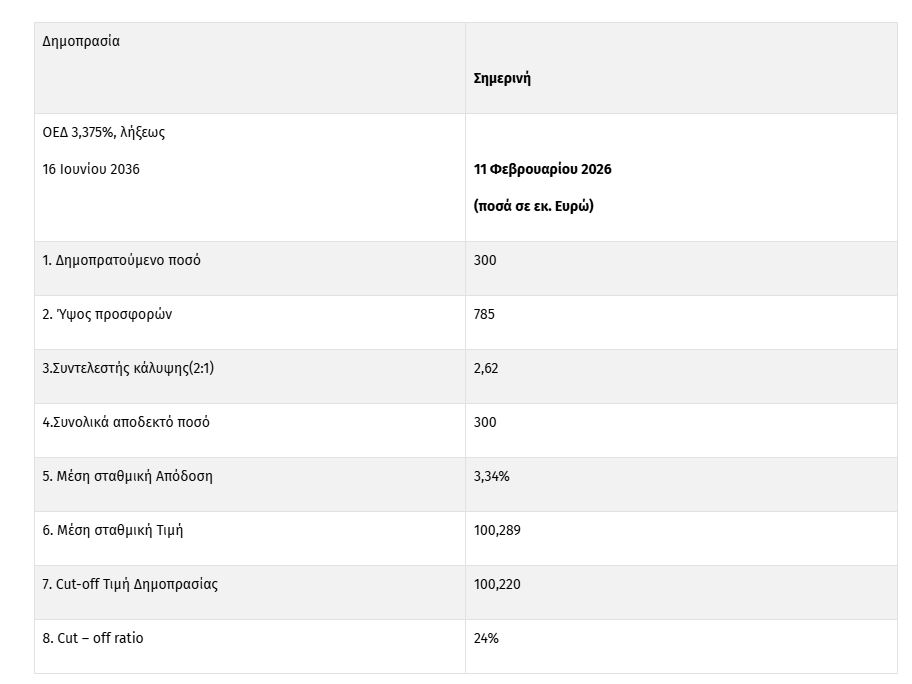Select the value 785
Screen dimensions: 912x684
click(x=485, y=314)
